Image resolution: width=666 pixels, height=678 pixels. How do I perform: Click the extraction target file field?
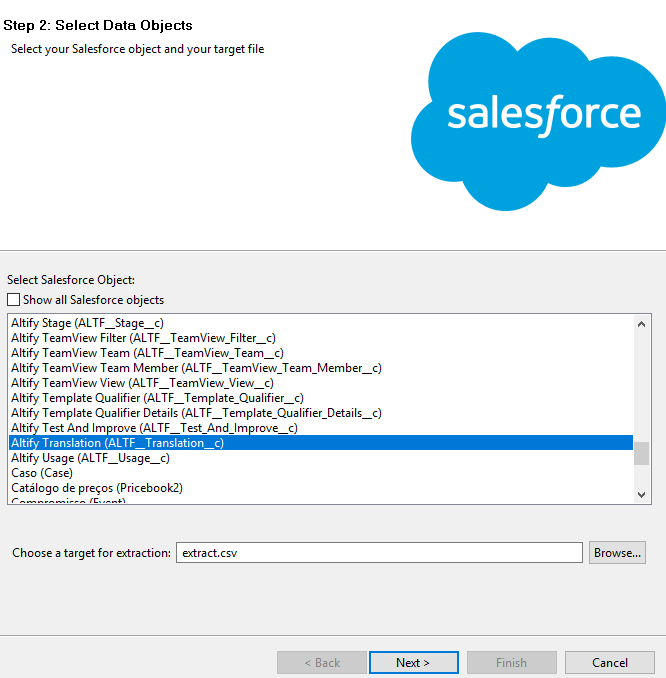(379, 553)
